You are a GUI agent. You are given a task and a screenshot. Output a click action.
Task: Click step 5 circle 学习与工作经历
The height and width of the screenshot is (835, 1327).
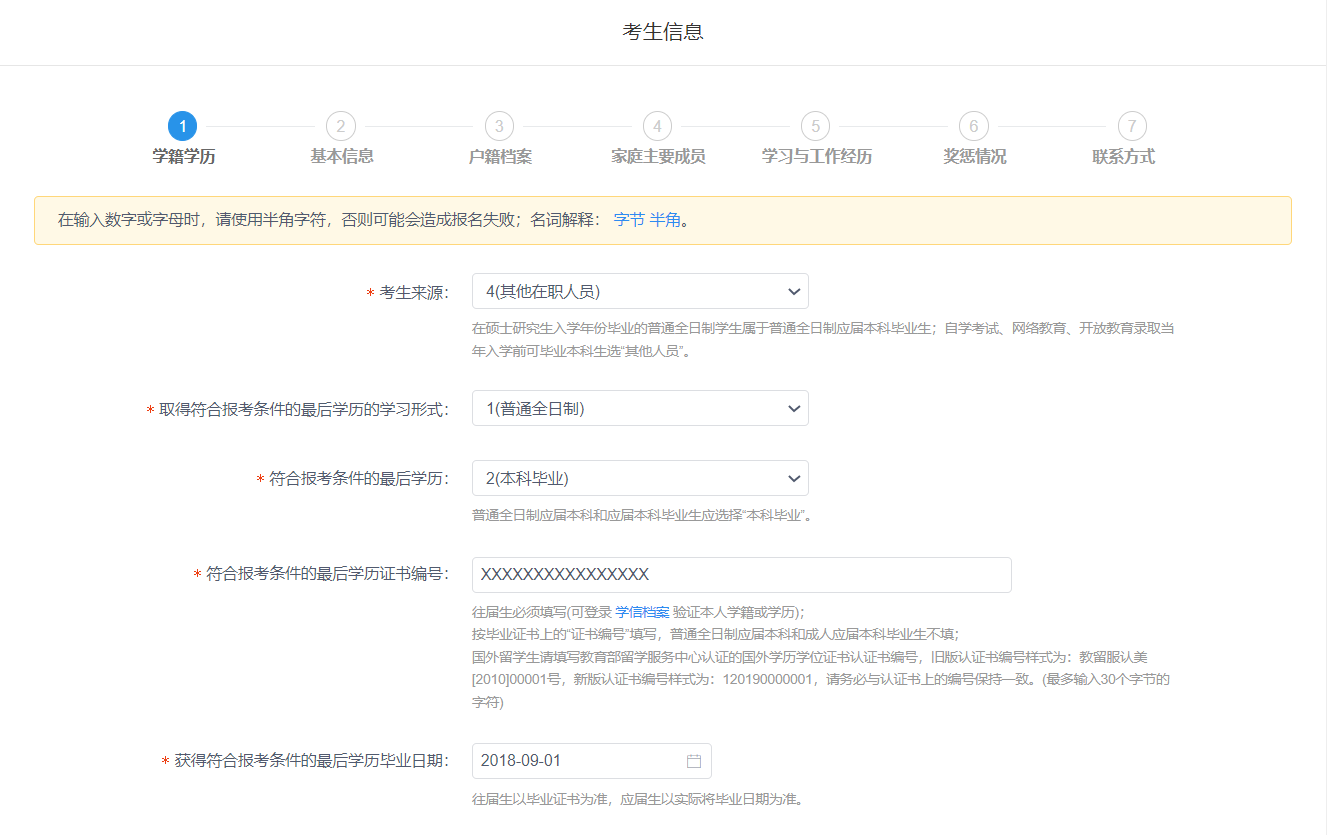(815, 126)
